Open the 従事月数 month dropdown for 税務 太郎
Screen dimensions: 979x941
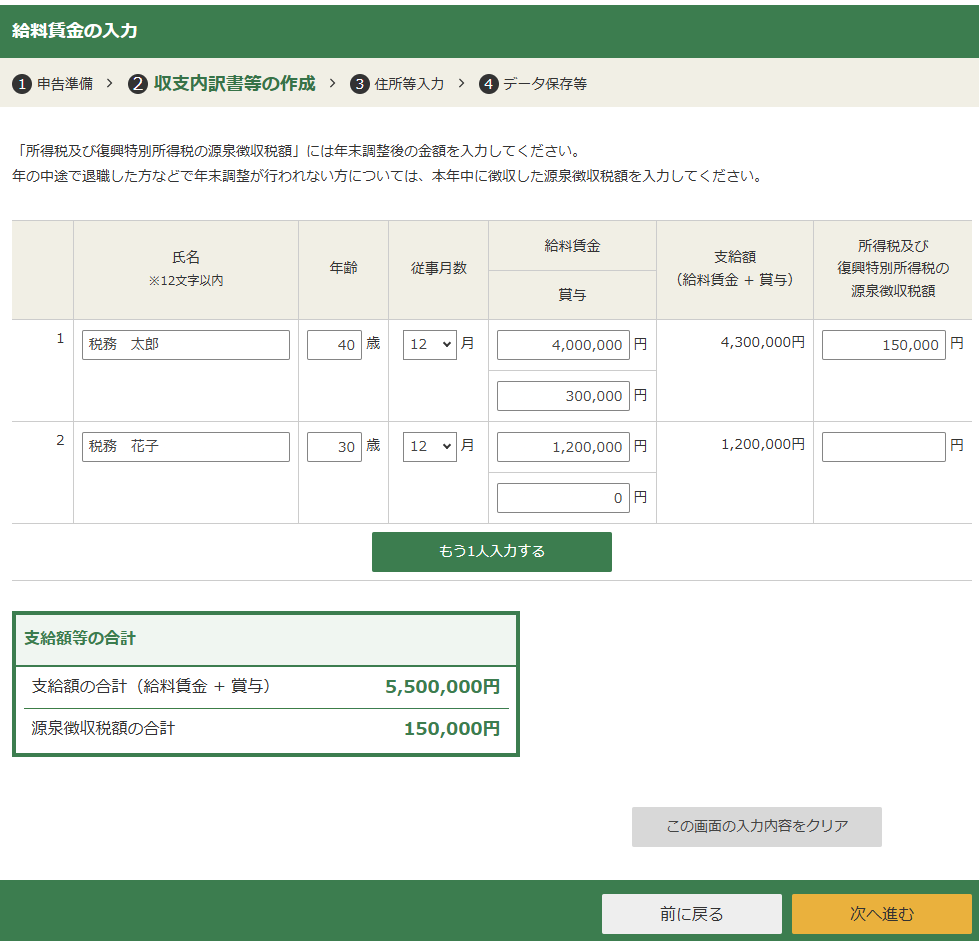[428, 344]
